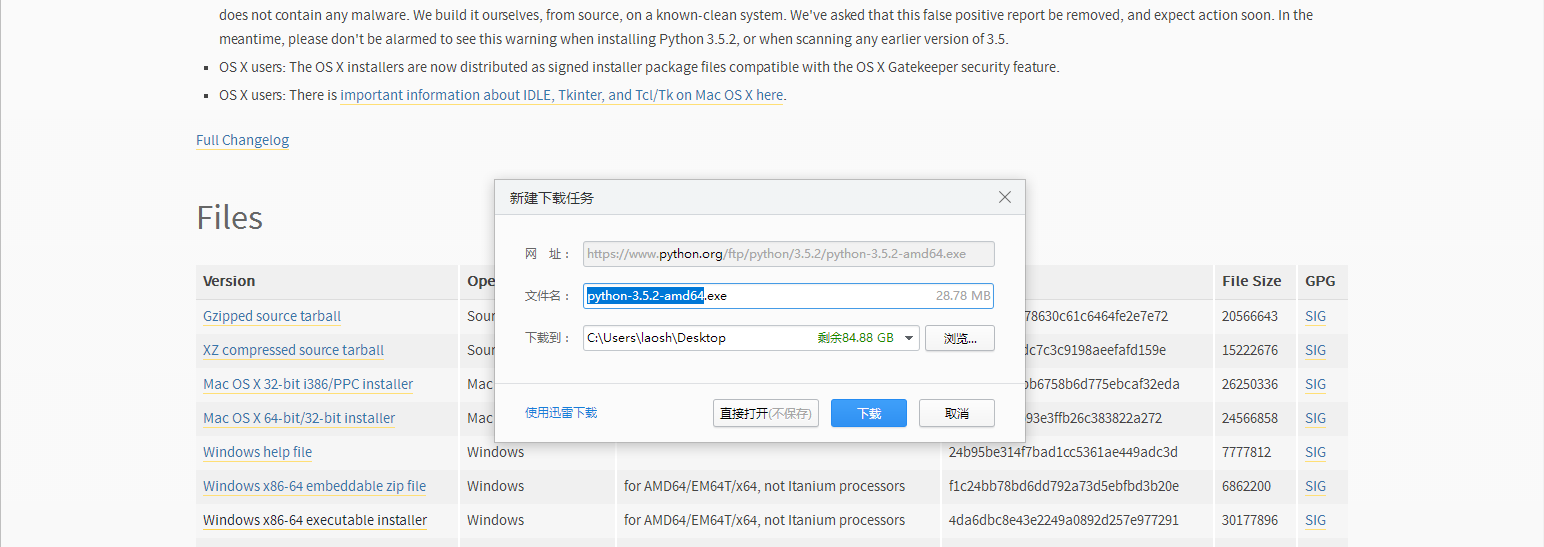Image resolution: width=1544 pixels, height=547 pixels.
Task: Click the 取消 button
Action: [x=957, y=413]
